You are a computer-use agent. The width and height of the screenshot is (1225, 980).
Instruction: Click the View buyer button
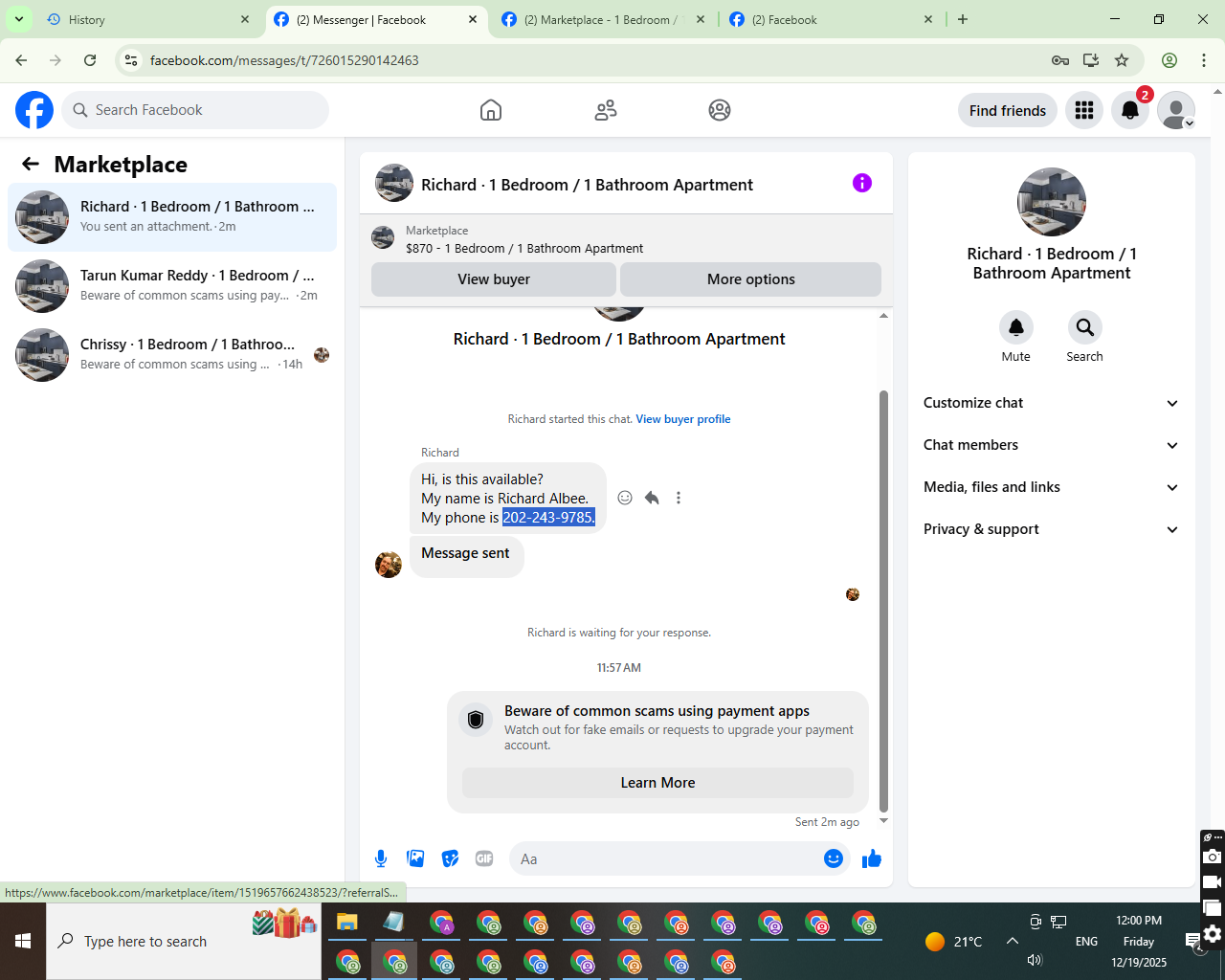(494, 279)
